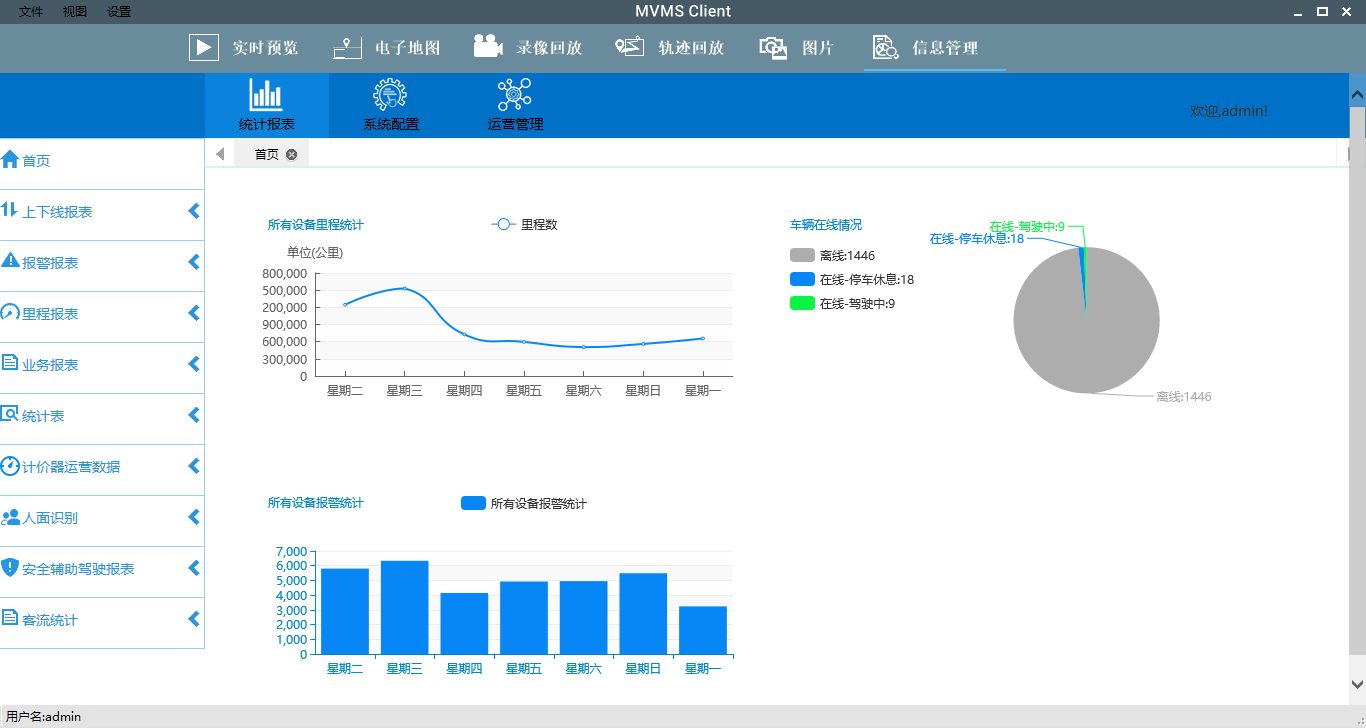Close the 首页 tab
The width and height of the screenshot is (1366, 728).
(291, 154)
